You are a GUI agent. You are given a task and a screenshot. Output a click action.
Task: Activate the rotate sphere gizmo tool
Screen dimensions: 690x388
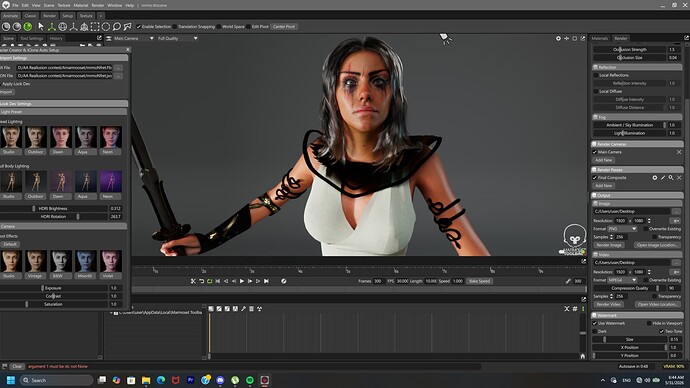pyautogui.click(x=62, y=26)
